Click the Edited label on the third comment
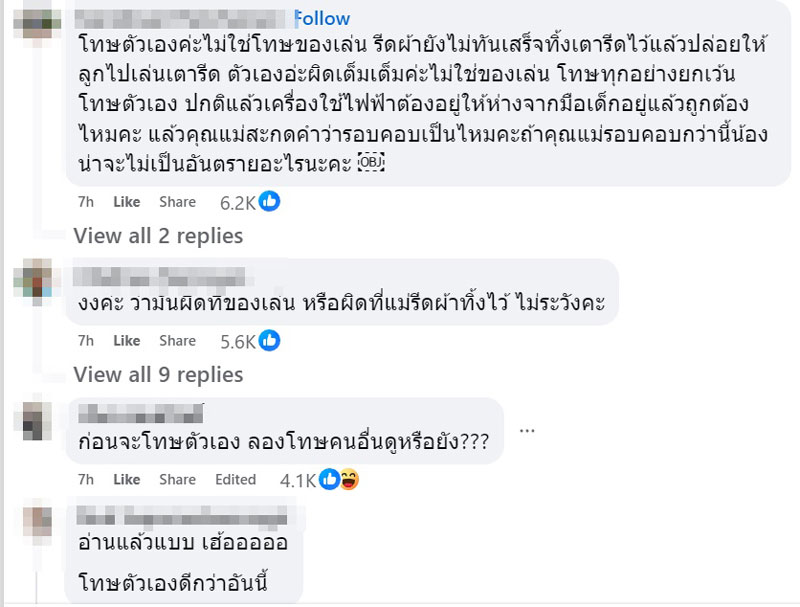 [x=236, y=479]
